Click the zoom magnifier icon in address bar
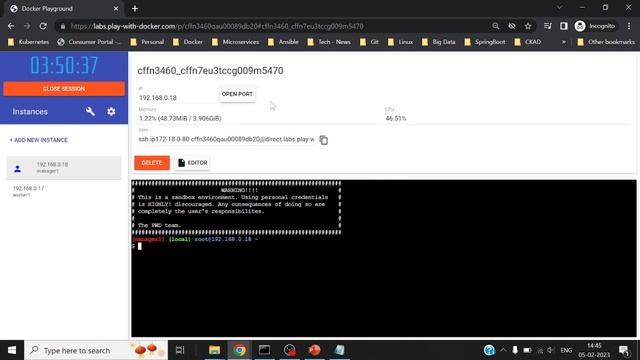Viewport: 640px width, 360px height. point(496,26)
